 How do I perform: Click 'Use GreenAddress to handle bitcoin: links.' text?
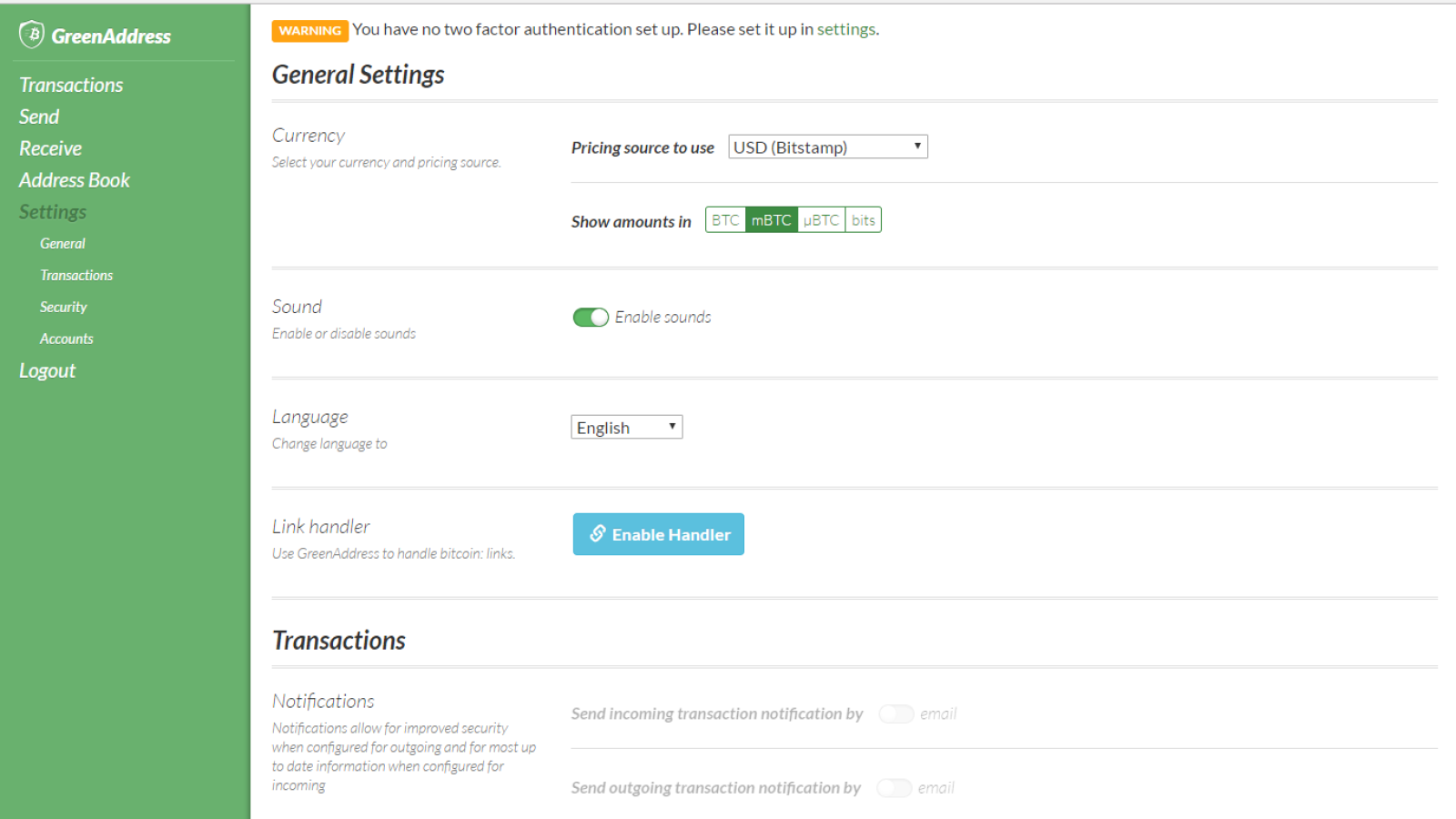point(394,553)
